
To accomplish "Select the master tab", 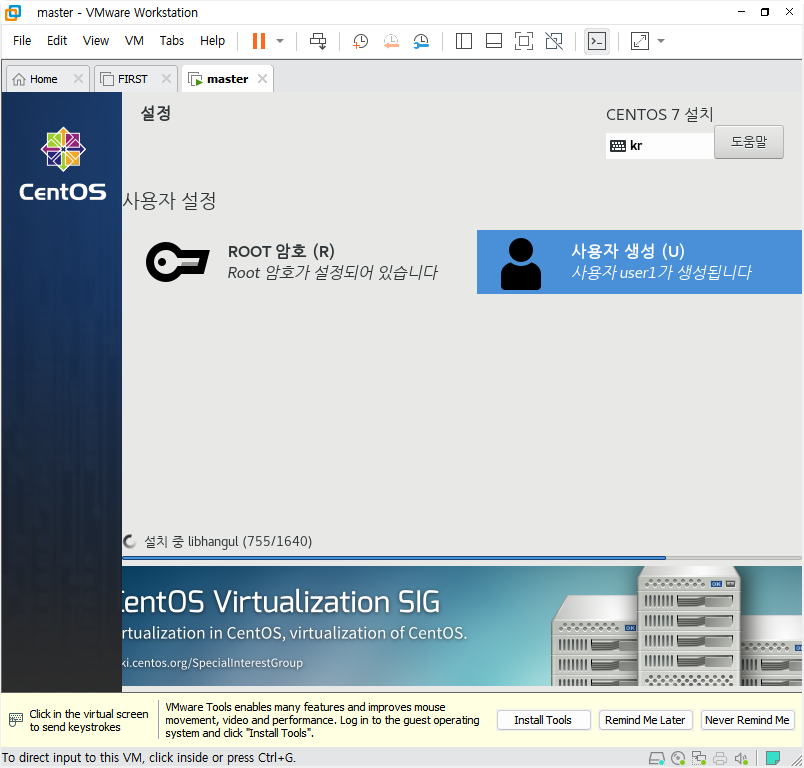I will [228, 79].
